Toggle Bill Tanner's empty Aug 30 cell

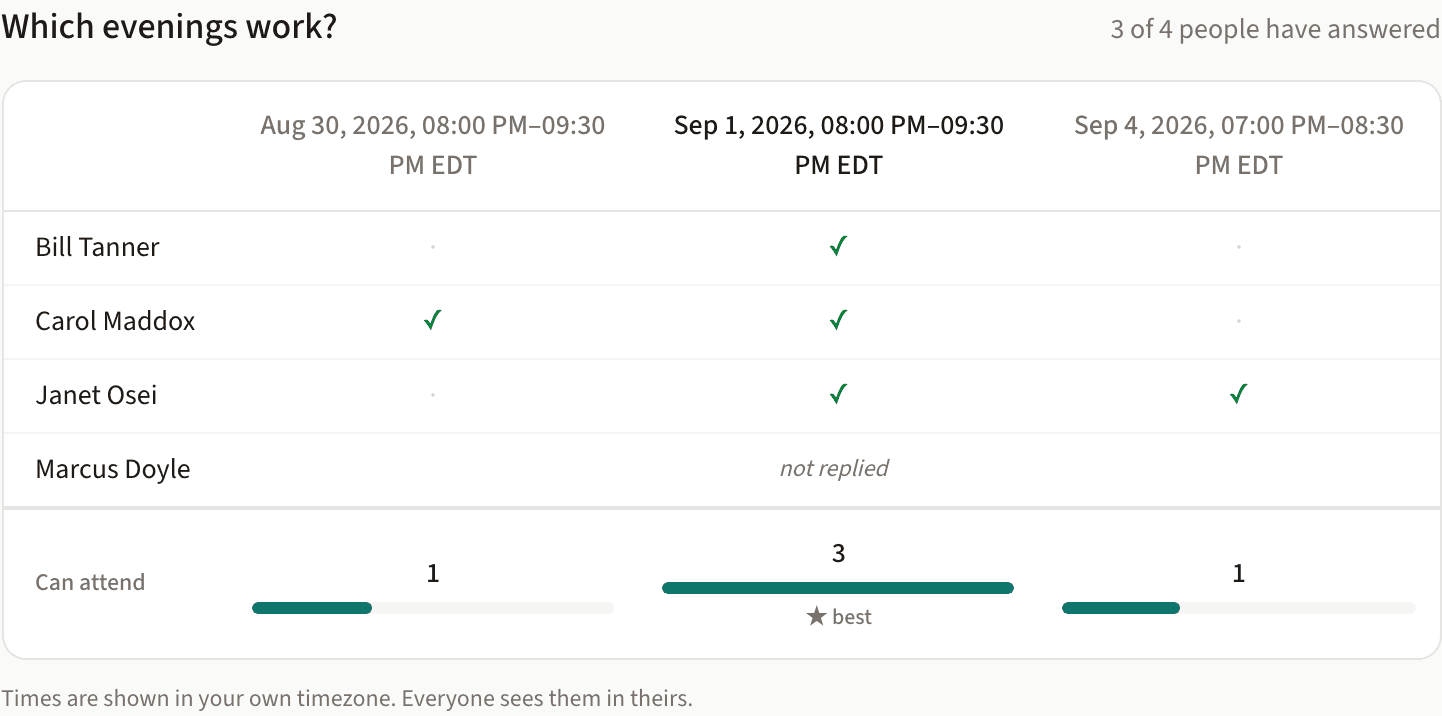click(433, 247)
